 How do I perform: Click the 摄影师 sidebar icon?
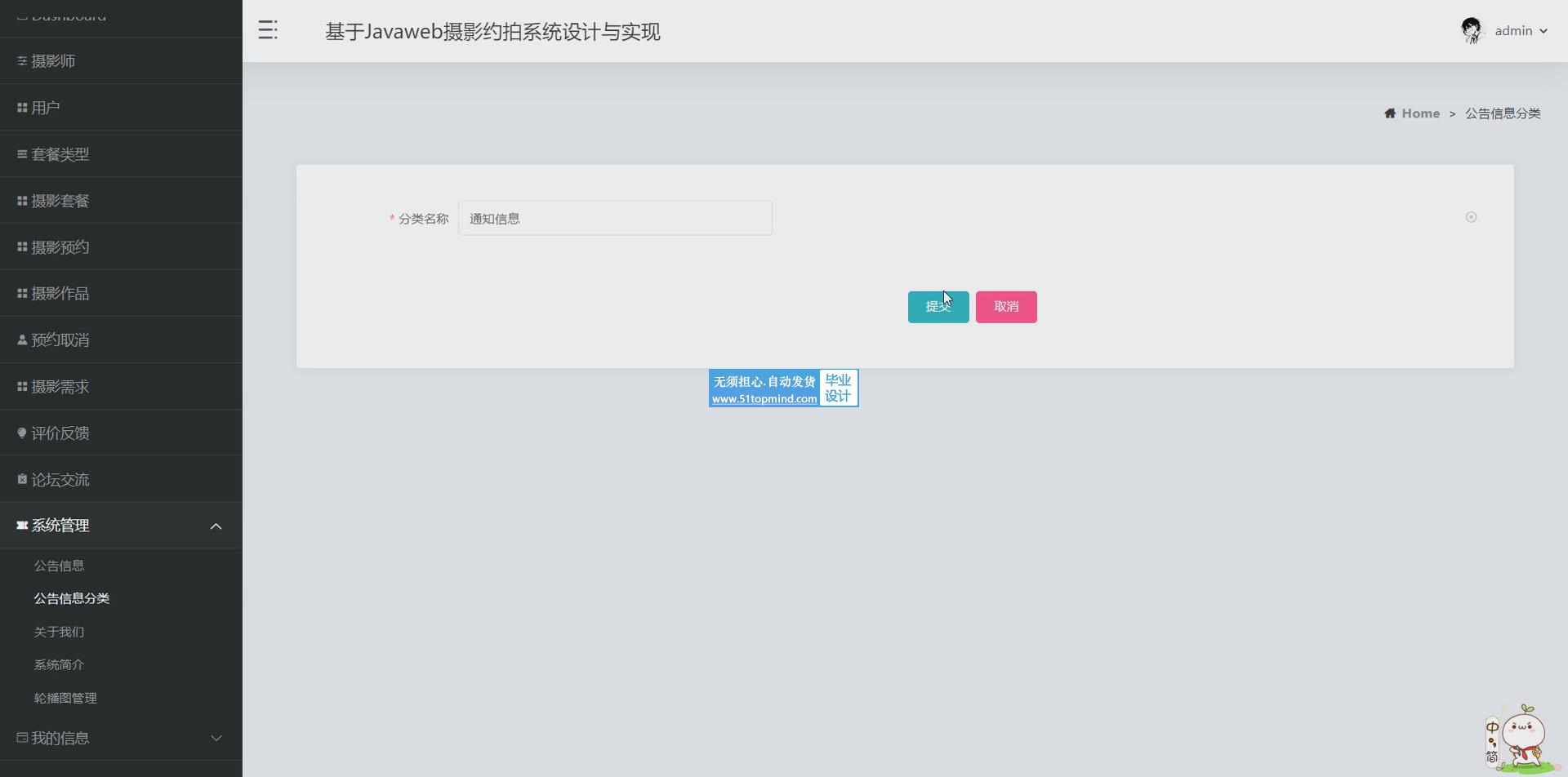22,61
